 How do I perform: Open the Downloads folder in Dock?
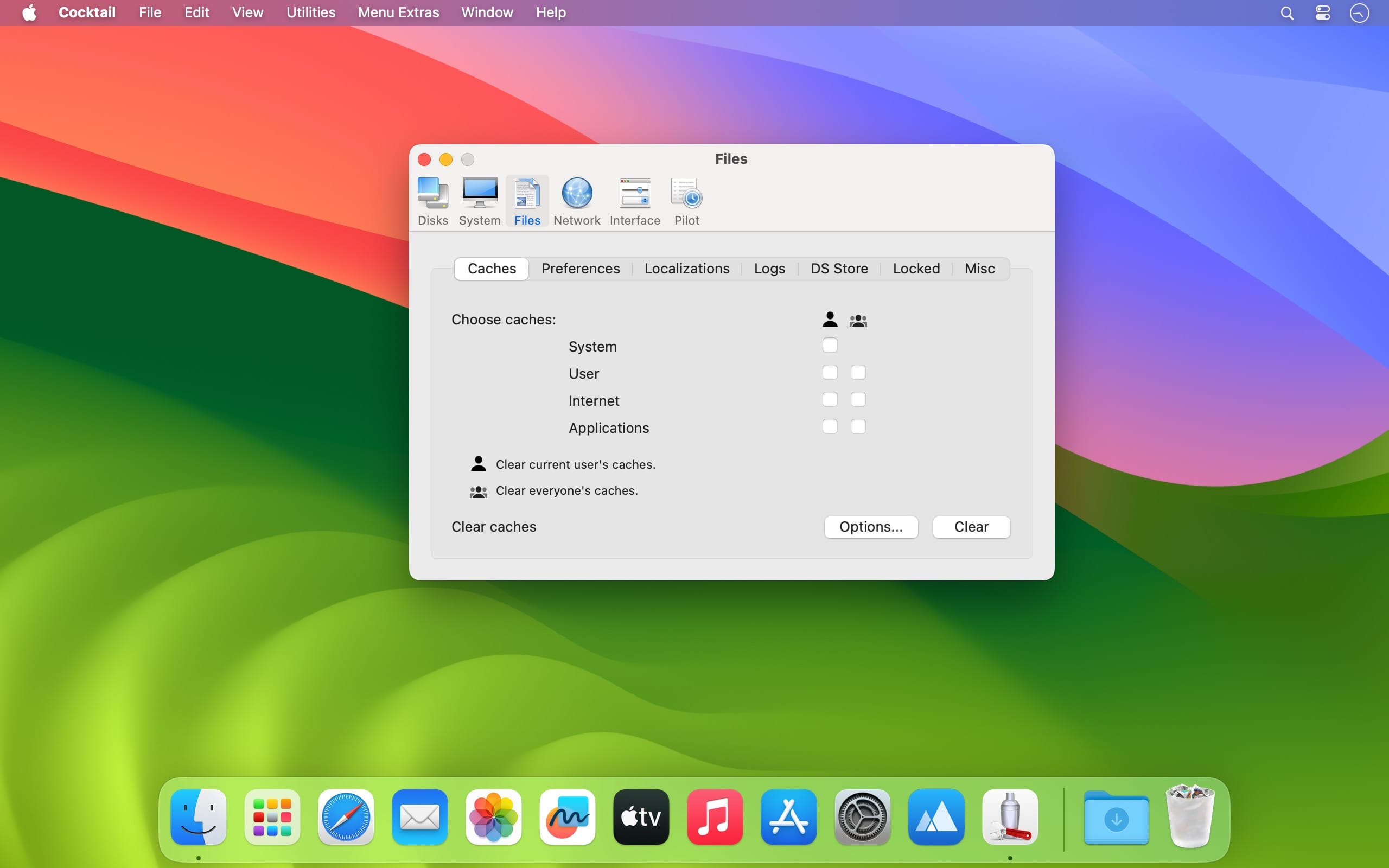coord(1117,817)
